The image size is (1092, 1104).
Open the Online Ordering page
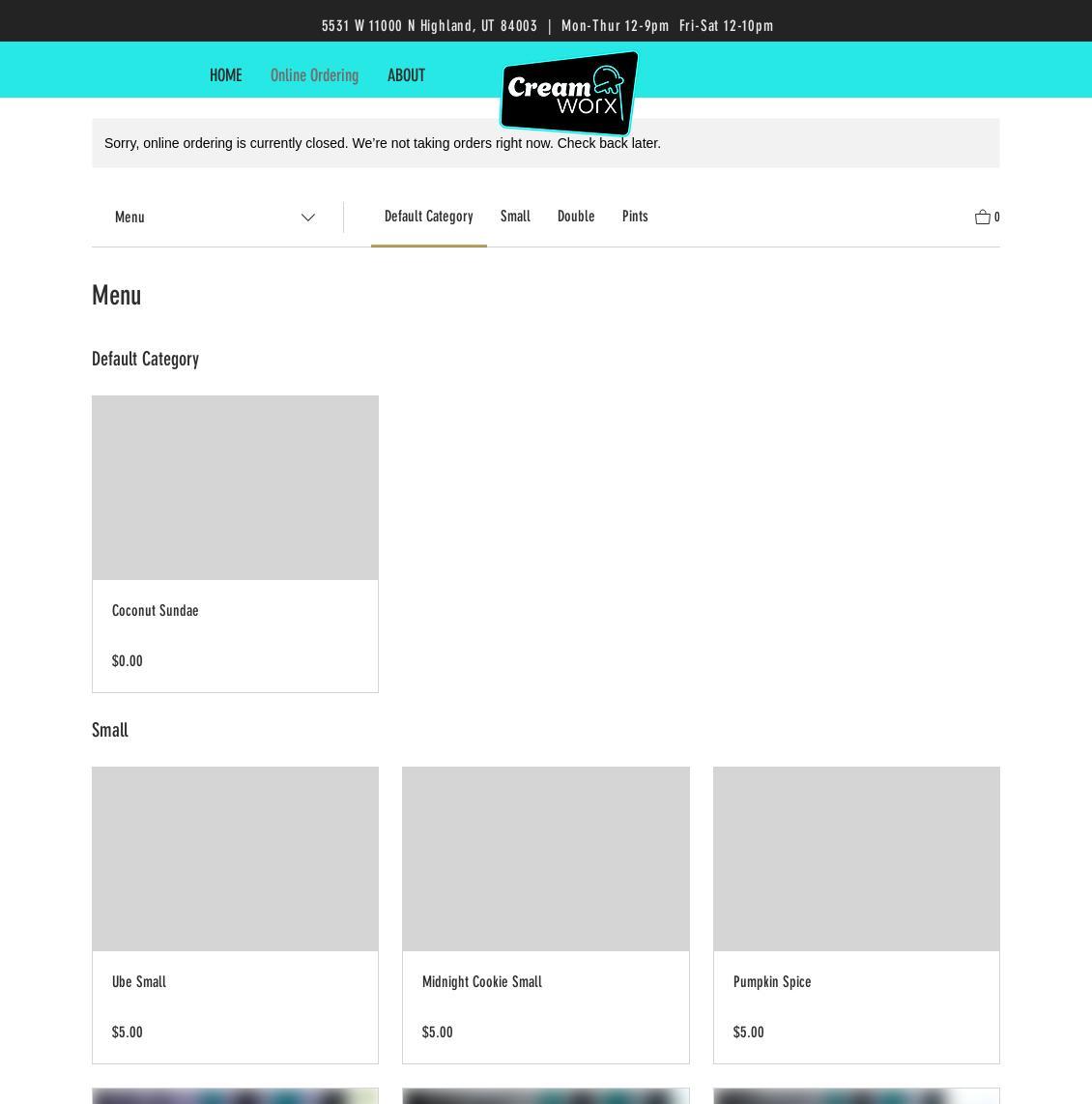pos(314,75)
